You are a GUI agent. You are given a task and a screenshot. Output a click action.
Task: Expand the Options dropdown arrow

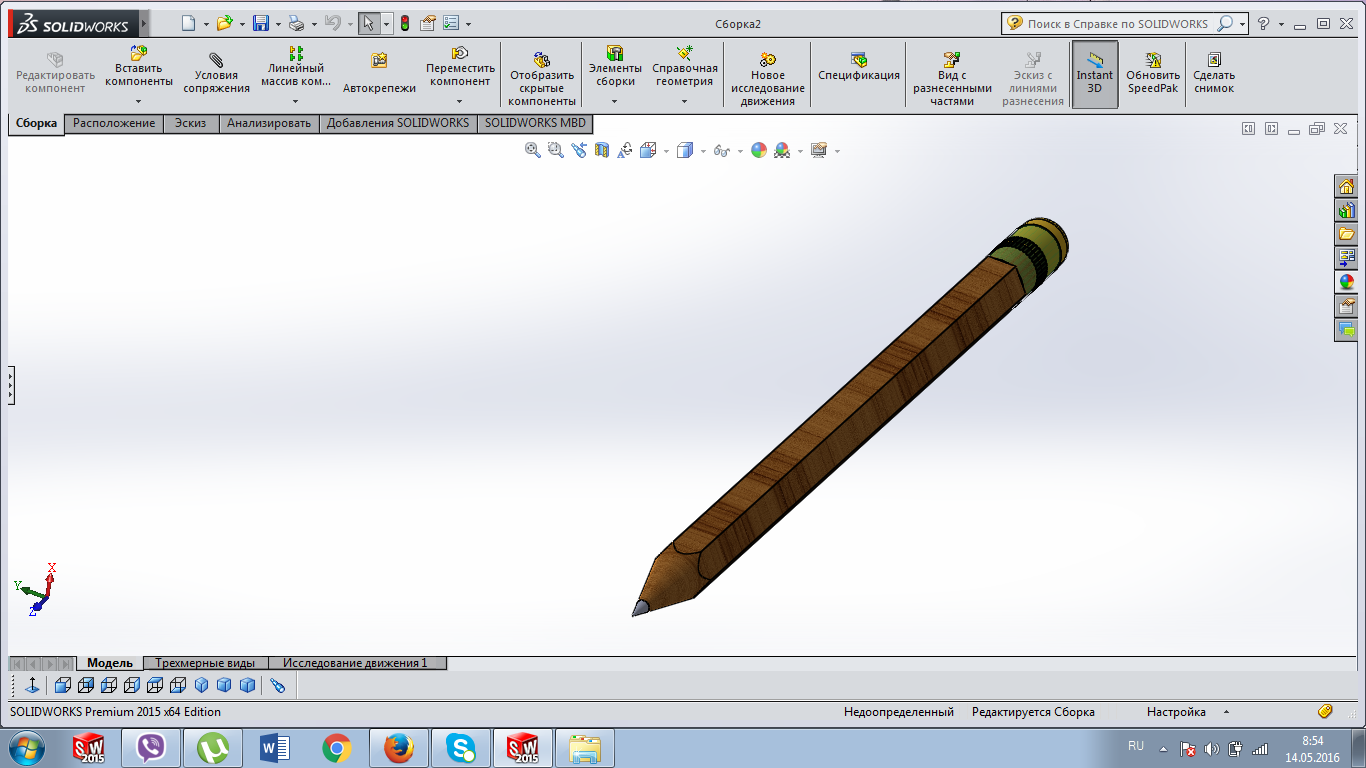click(x=468, y=24)
